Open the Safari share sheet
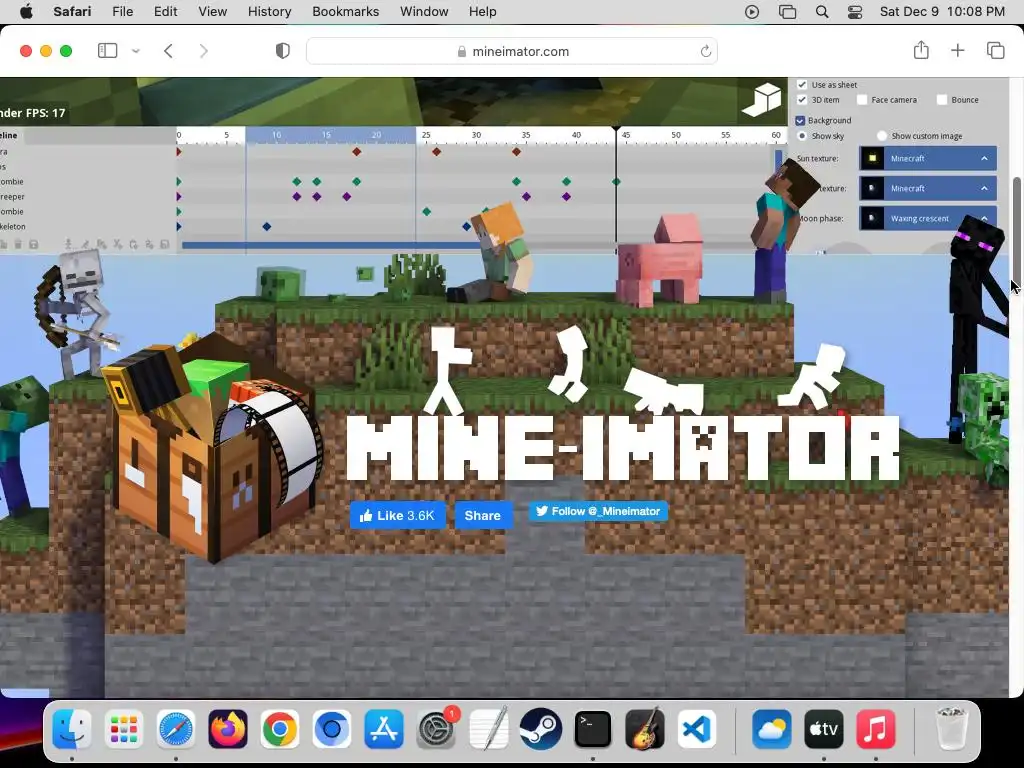Image resolution: width=1024 pixels, height=768 pixels. tap(921, 50)
